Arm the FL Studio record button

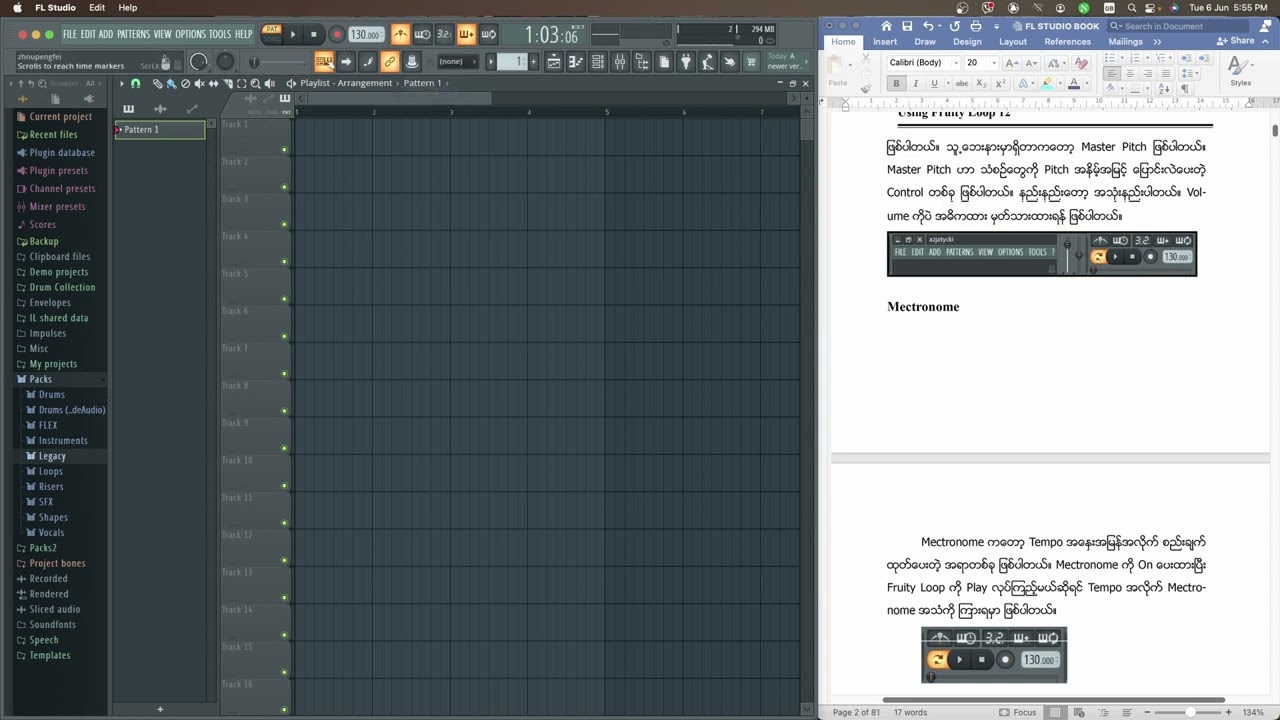[x=337, y=34]
